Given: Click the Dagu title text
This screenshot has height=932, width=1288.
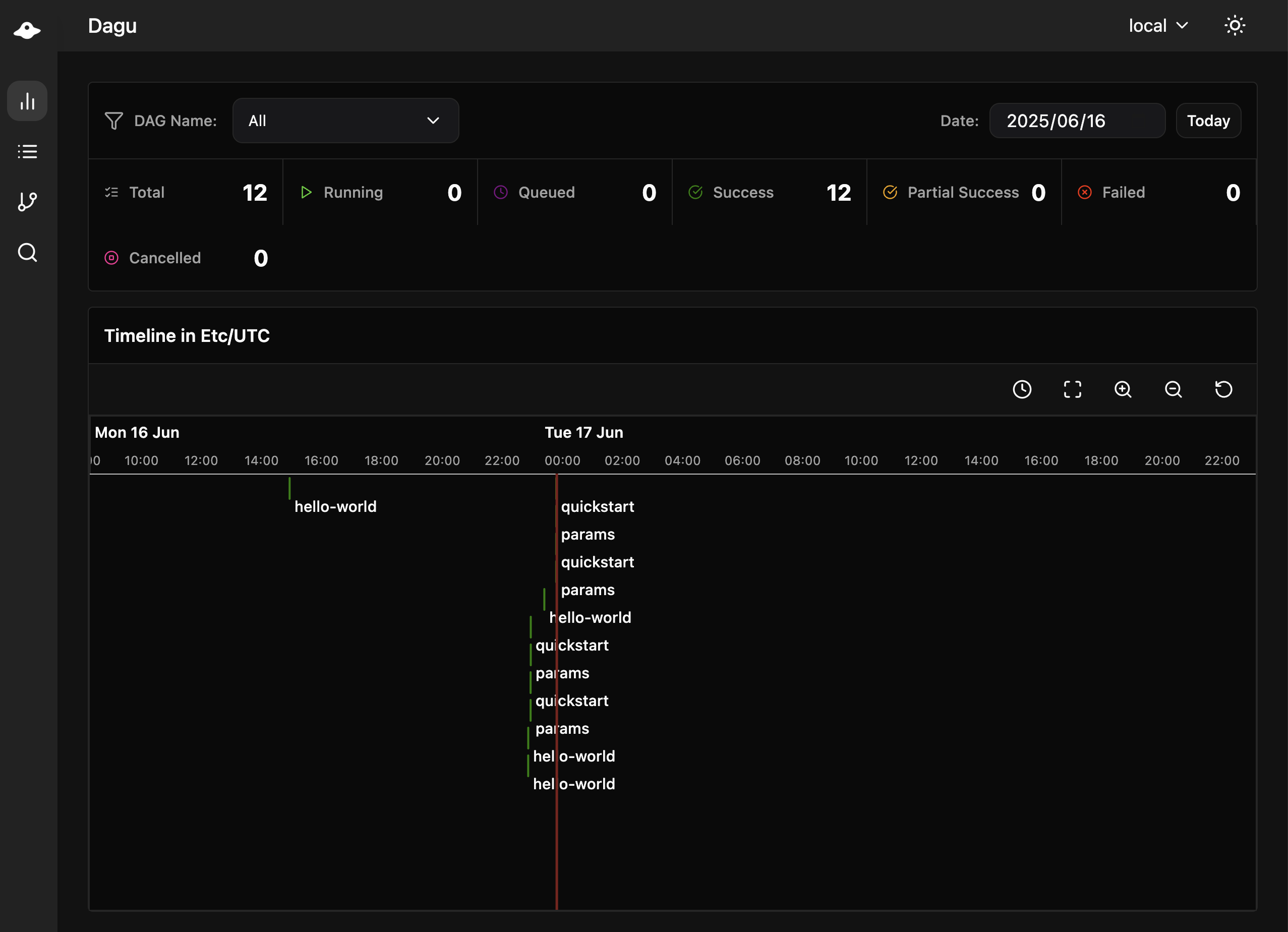Looking at the screenshot, I should point(112,26).
